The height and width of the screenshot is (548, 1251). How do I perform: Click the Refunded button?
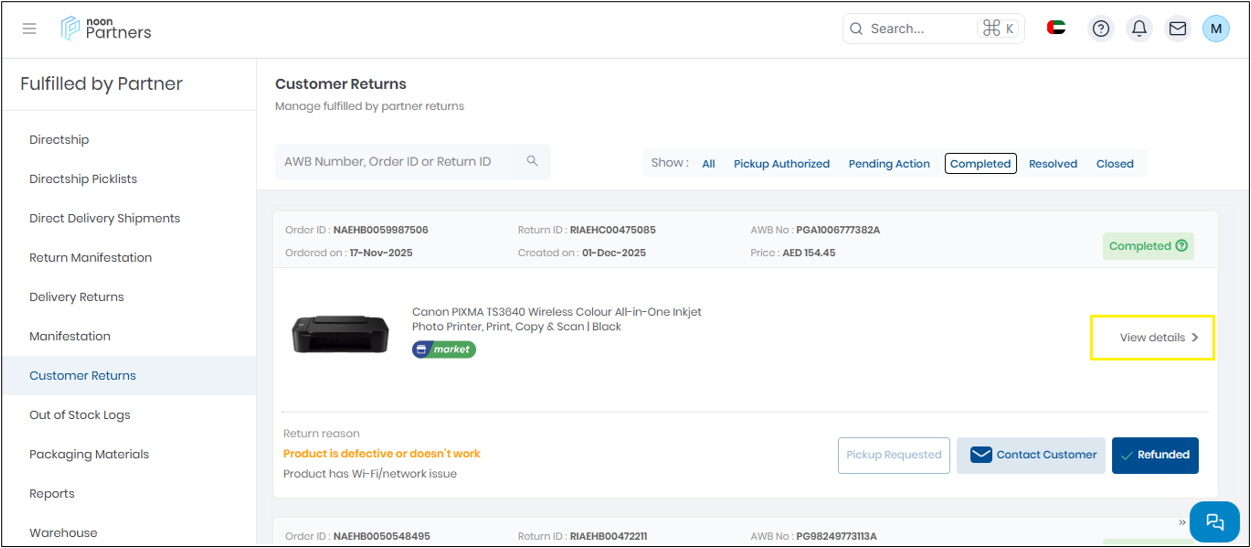(1155, 455)
